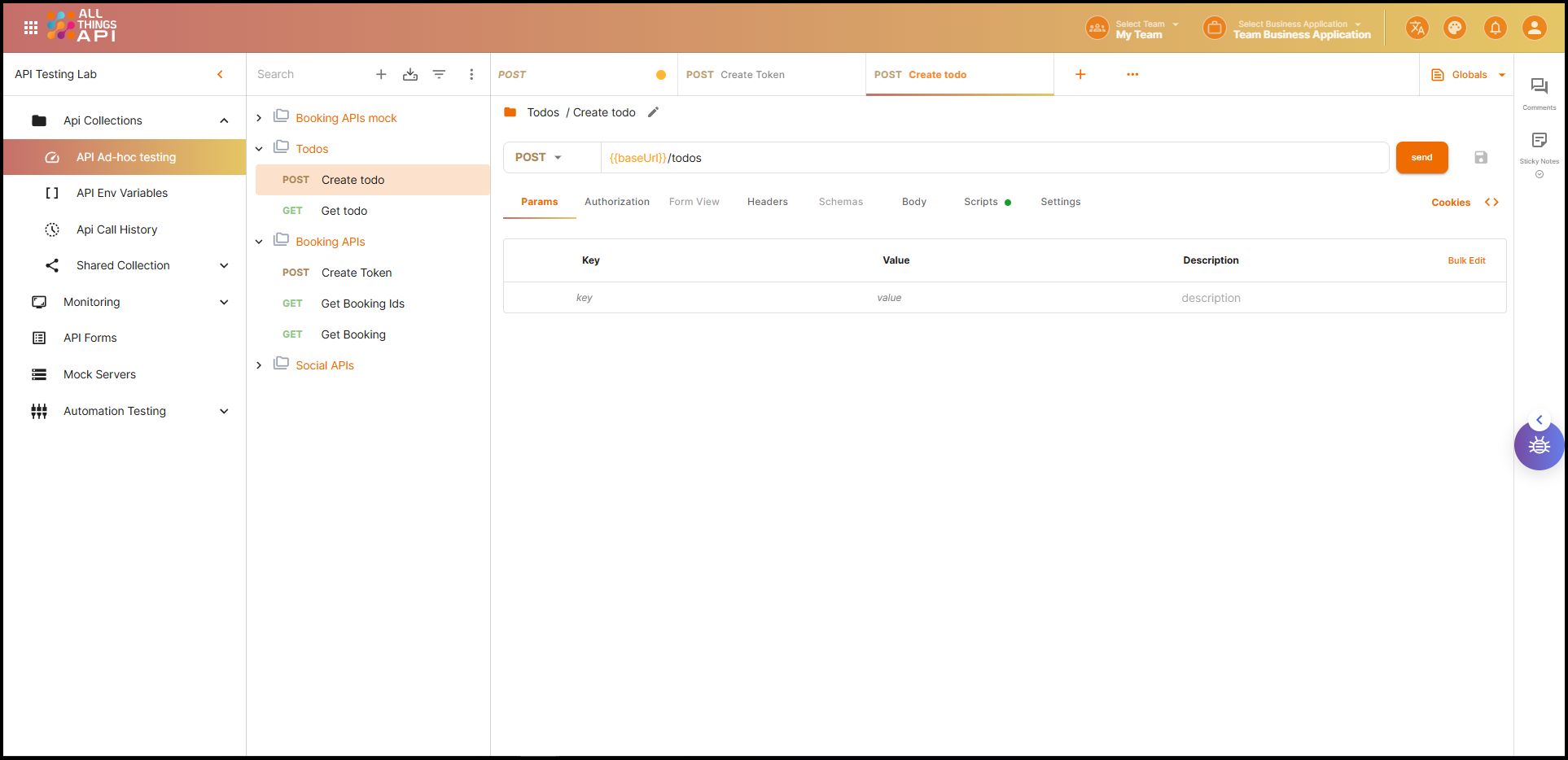Expand the Booking APIs mock folder
This screenshot has height=760, width=1568.
point(259,118)
